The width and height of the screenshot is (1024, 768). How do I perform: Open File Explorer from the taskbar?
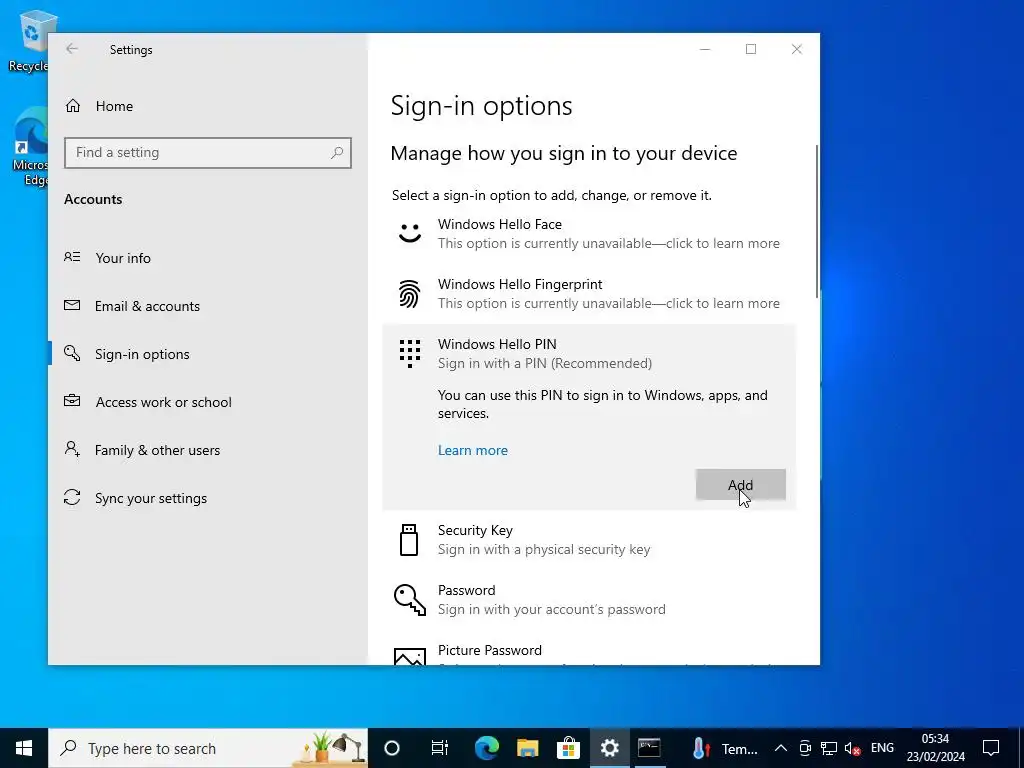click(528, 748)
